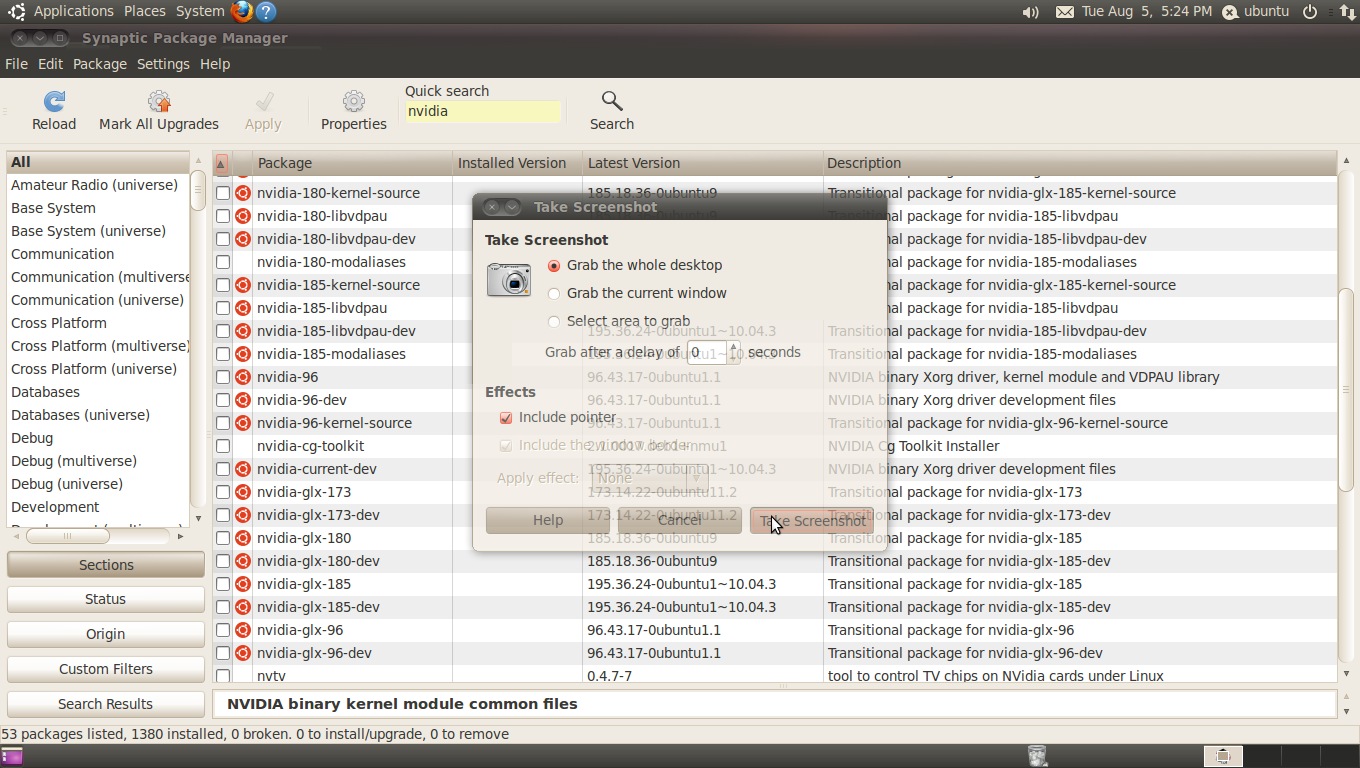Open the File menu

16,64
